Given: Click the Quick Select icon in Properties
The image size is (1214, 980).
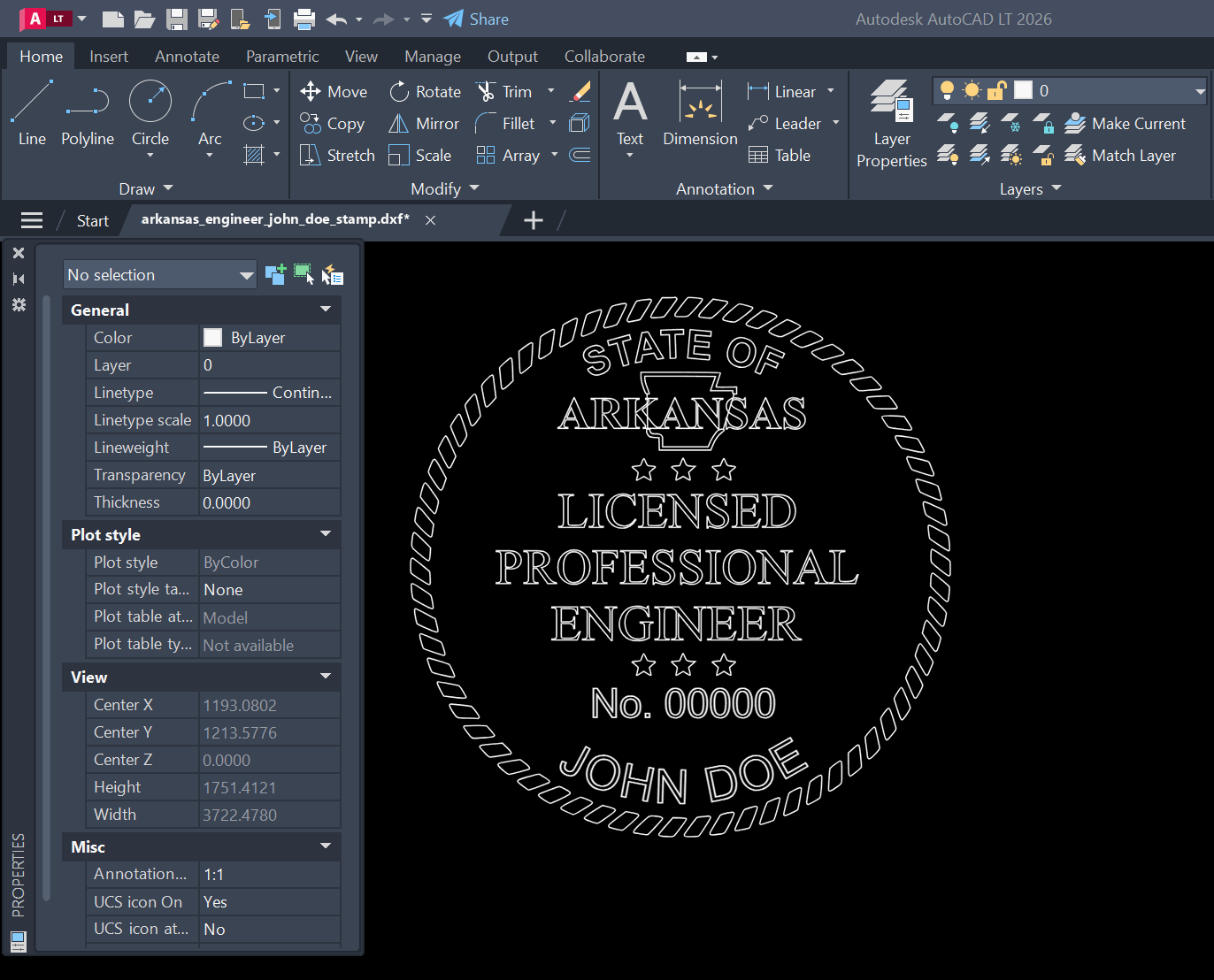Looking at the screenshot, I should point(332,275).
